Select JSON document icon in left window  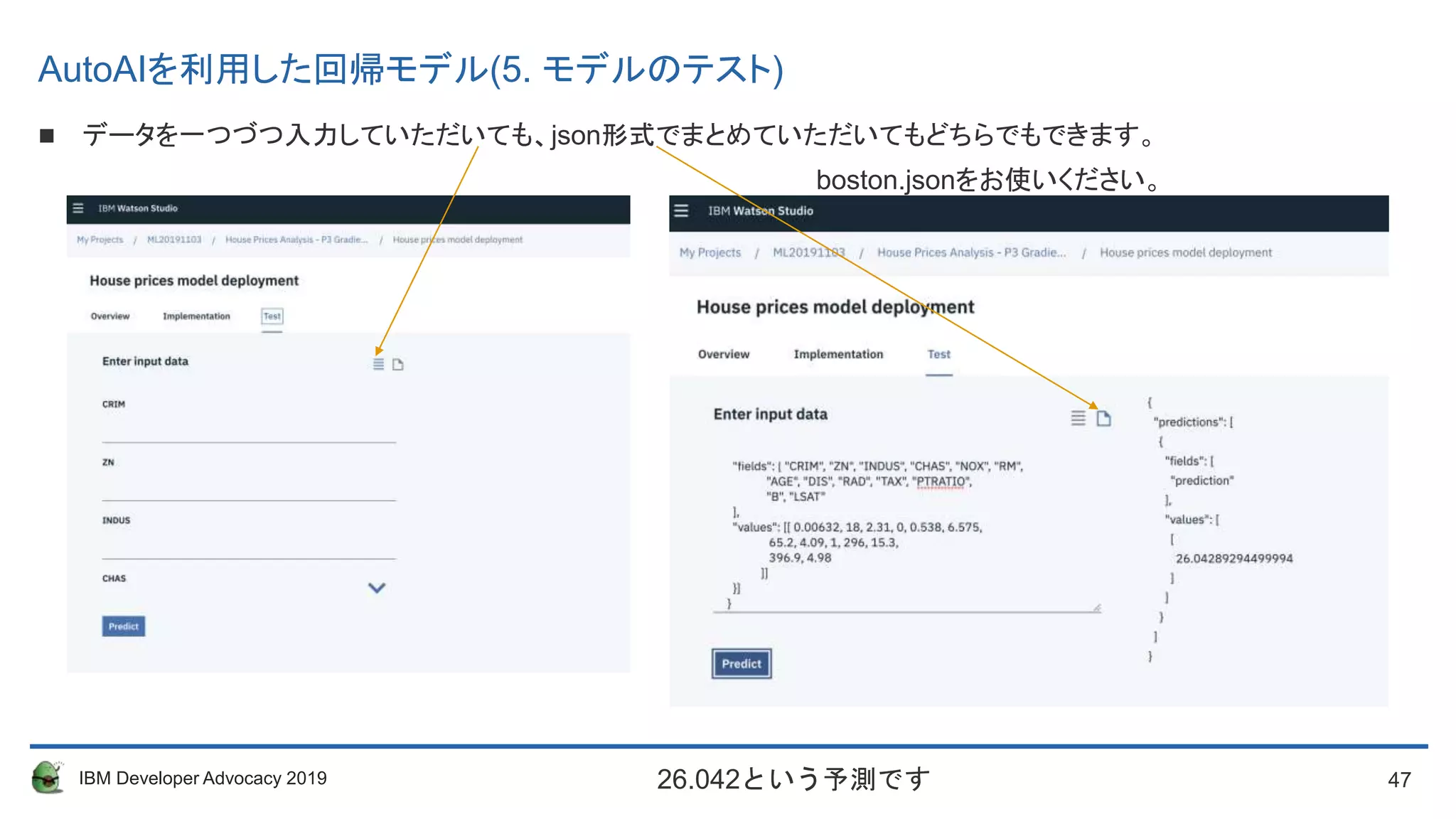pyautogui.click(x=398, y=364)
